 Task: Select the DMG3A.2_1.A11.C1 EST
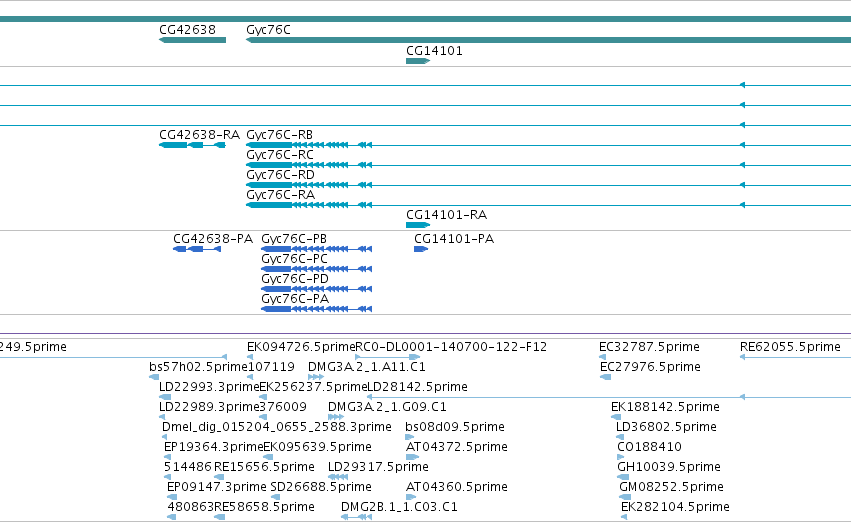316,377
